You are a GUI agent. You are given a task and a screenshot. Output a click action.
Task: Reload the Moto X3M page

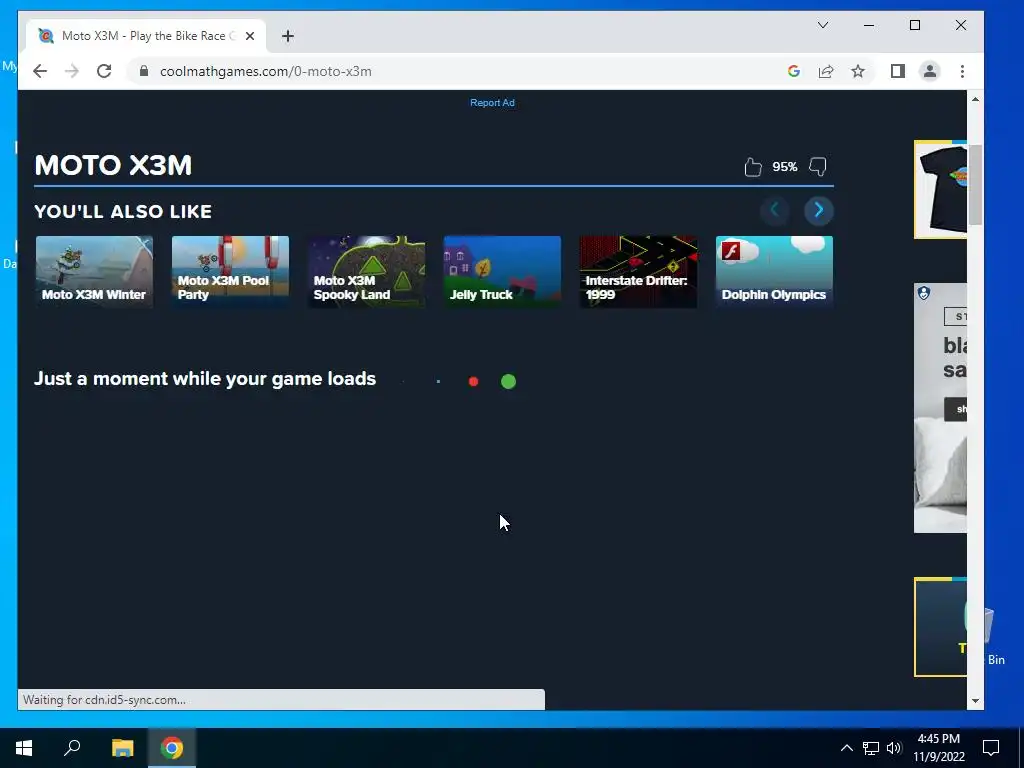coord(104,71)
